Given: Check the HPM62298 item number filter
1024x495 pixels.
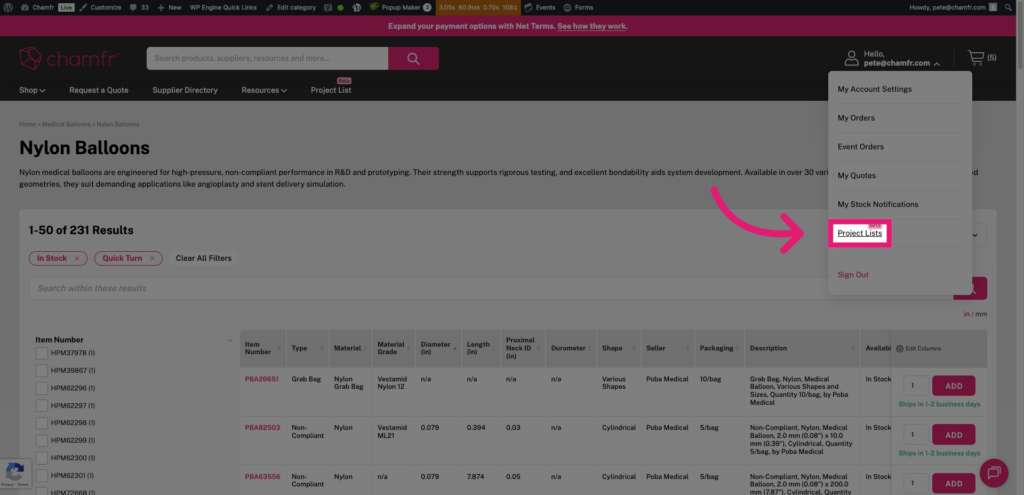Looking at the screenshot, I should (x=42, y=423).
